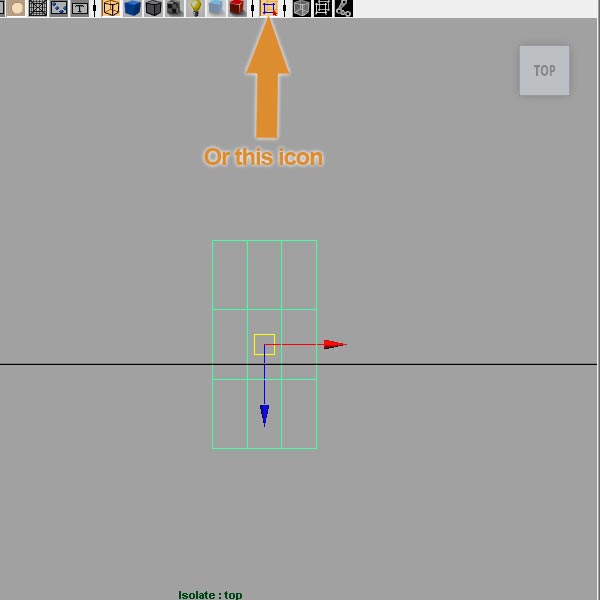Screen dimensions: 600x600
Task: Click the blue Z-axis move arrow
Action: tap(264, 415)
